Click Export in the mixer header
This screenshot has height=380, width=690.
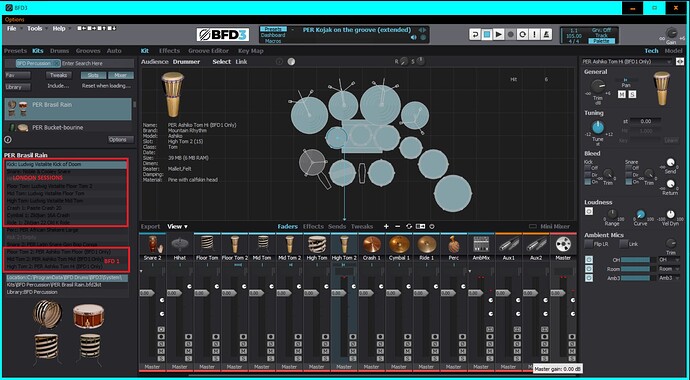(150, 227)
